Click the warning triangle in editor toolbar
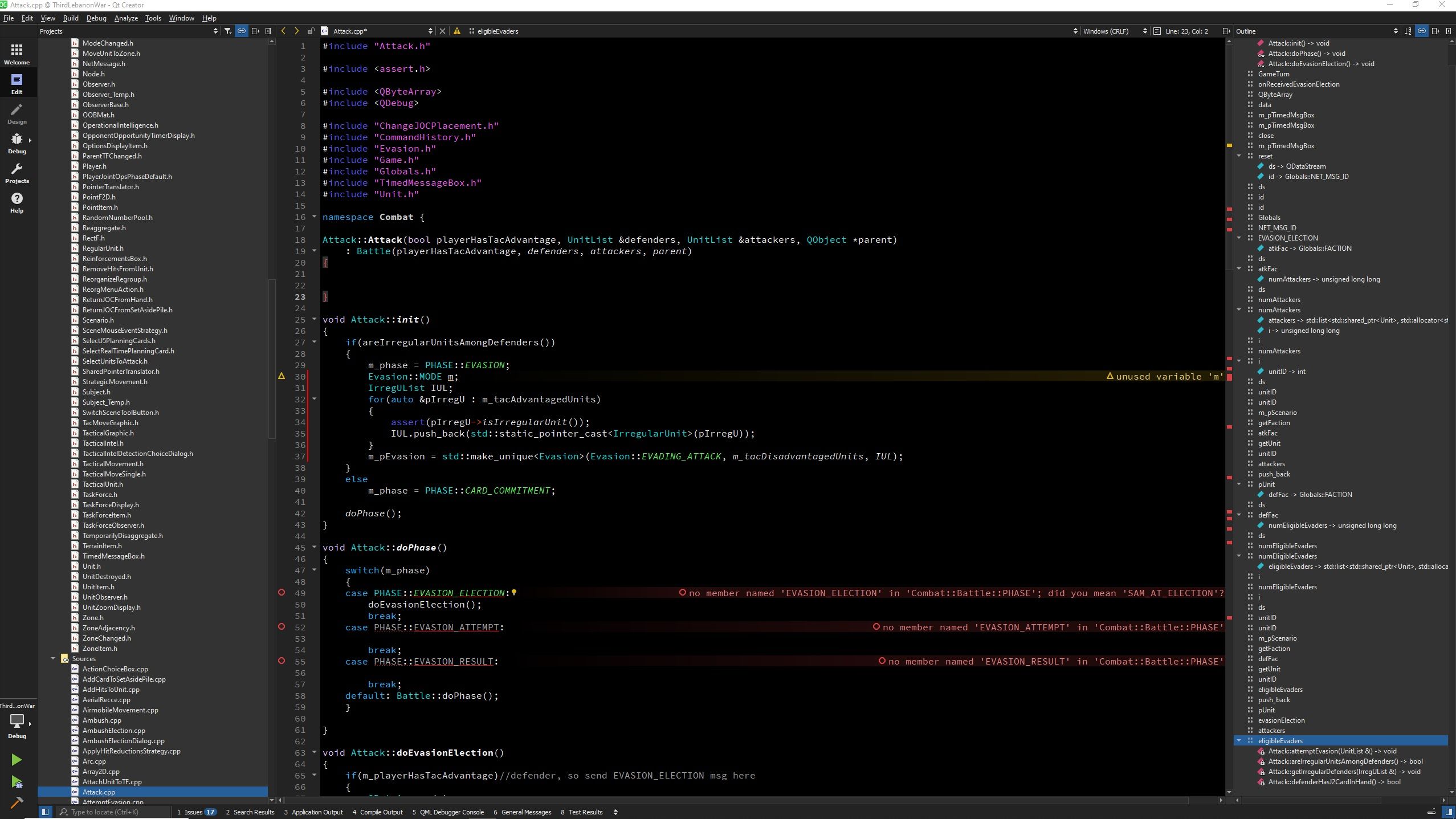The image size is (1456, 819). click(457, 31)
